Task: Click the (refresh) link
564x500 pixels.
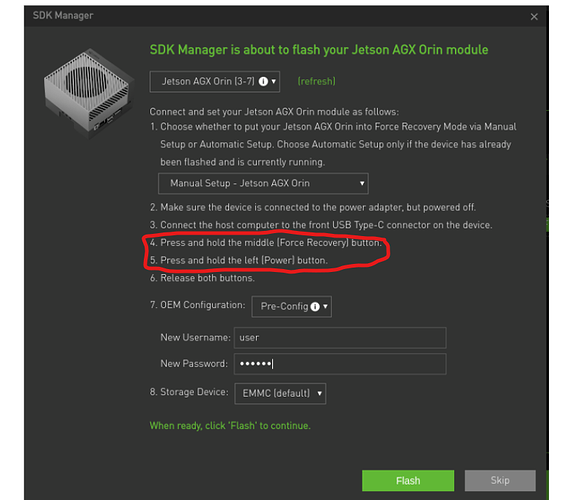Action: (x=317, y=81)
